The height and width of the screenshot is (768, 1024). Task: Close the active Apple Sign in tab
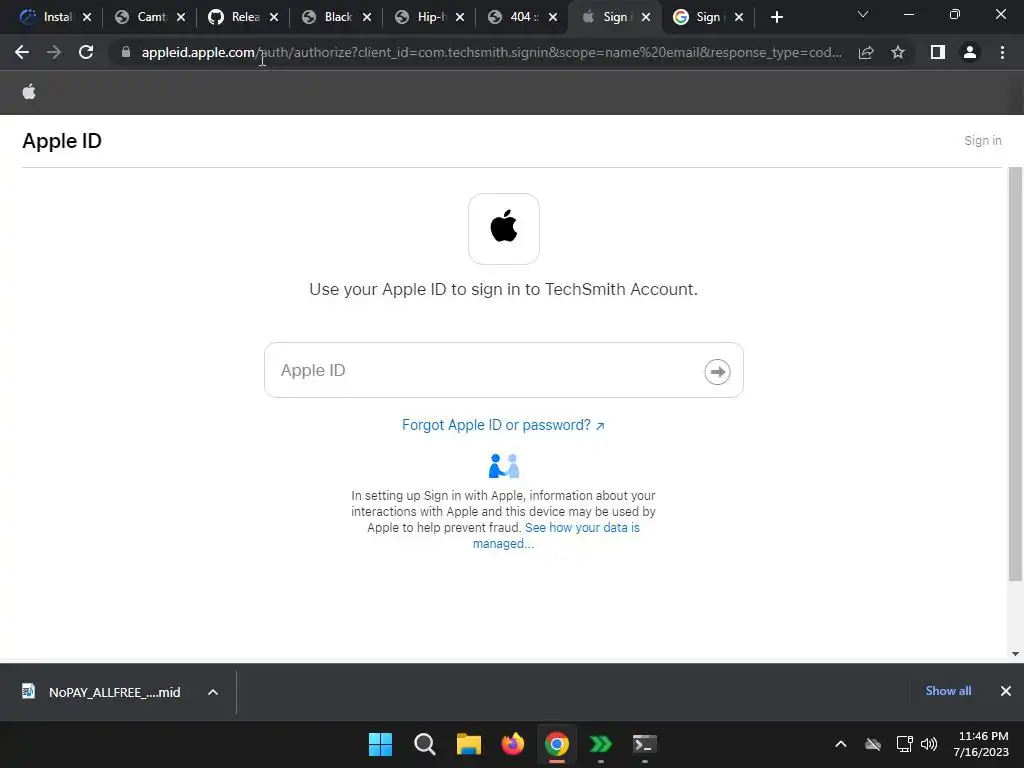click(x=646, y=17)
